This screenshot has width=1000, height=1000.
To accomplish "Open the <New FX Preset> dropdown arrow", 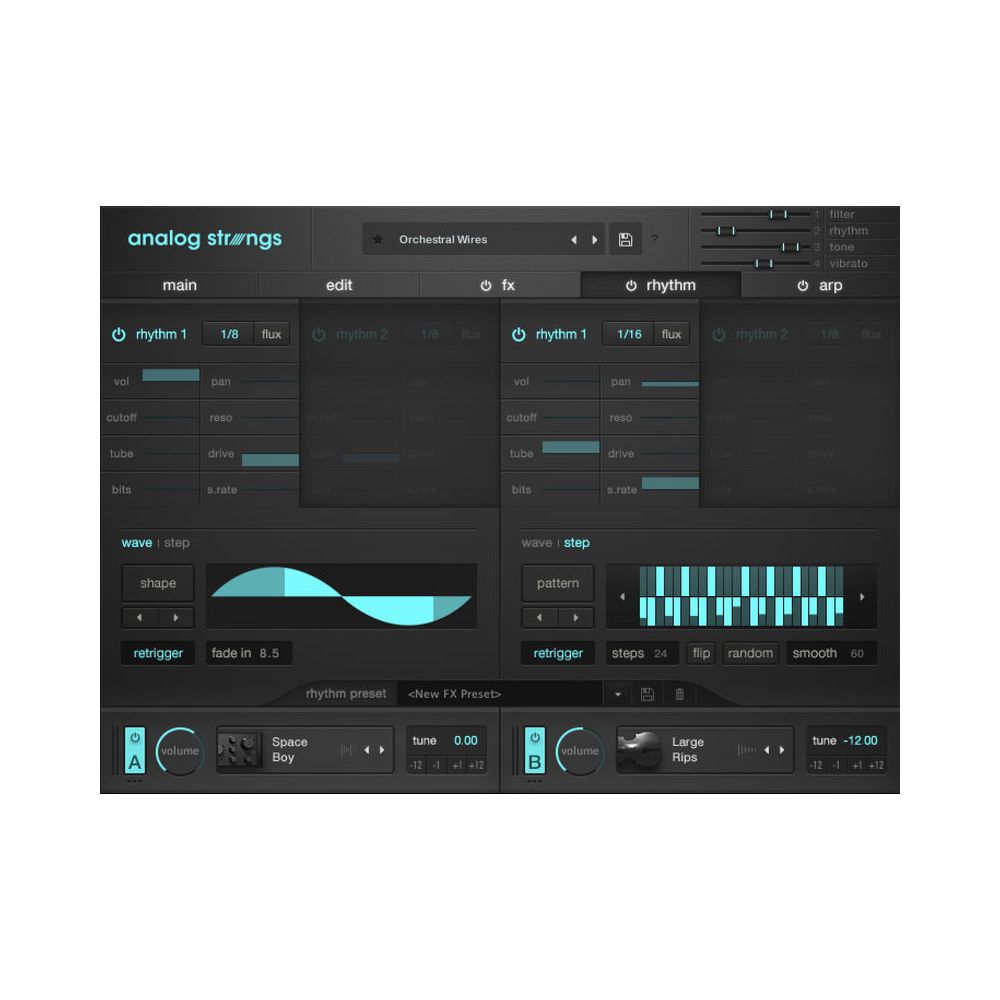I will [x=618, y=693].
